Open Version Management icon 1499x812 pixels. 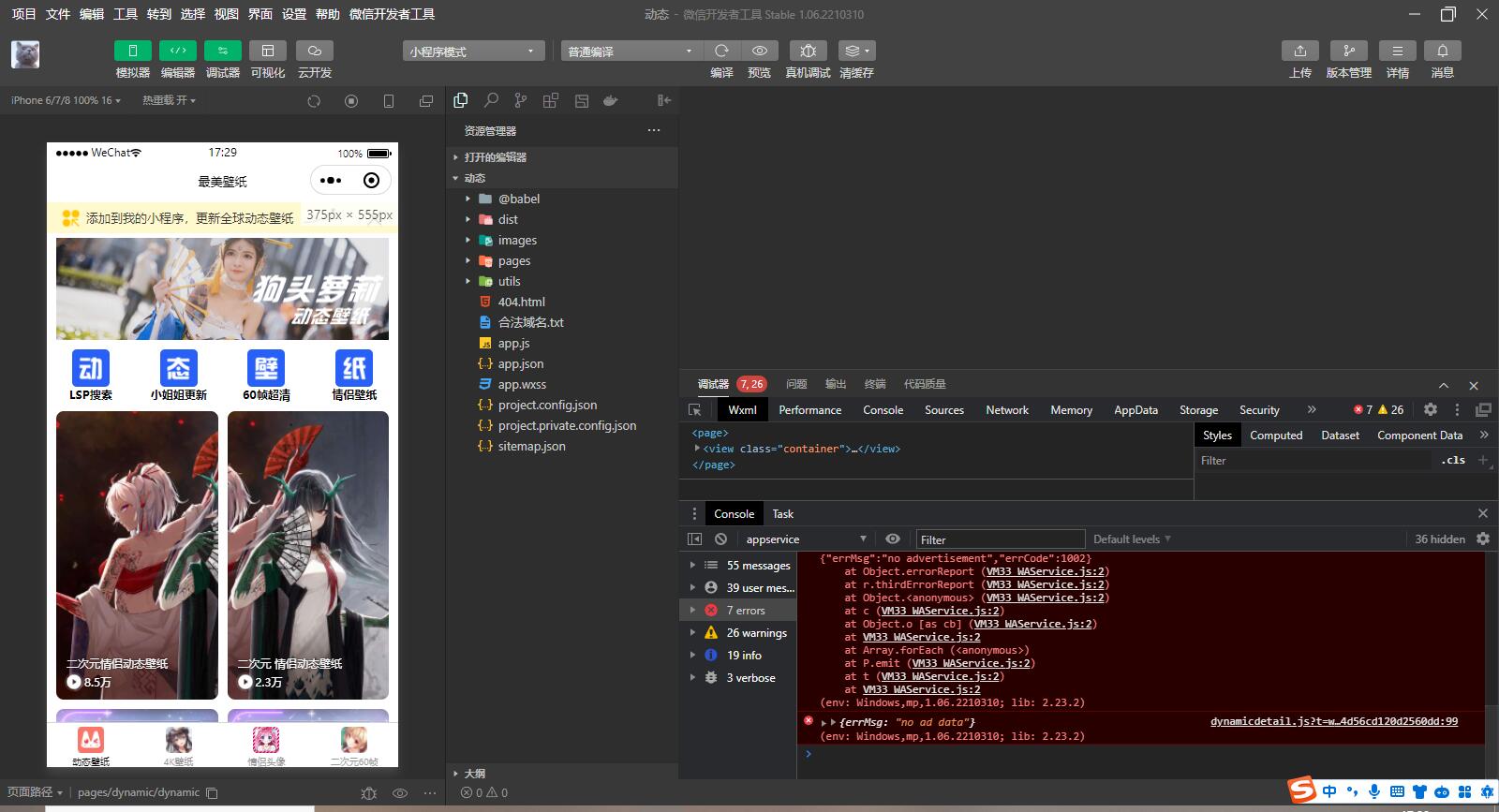pos(1348,51)
